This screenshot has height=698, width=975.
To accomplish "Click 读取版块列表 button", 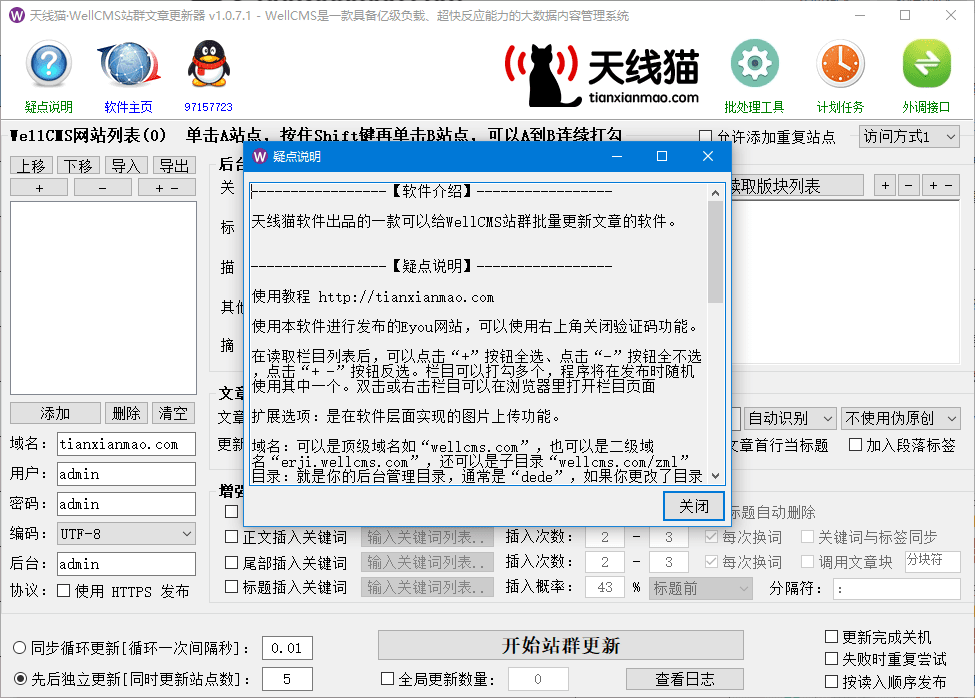I will (x=797, y=186).
